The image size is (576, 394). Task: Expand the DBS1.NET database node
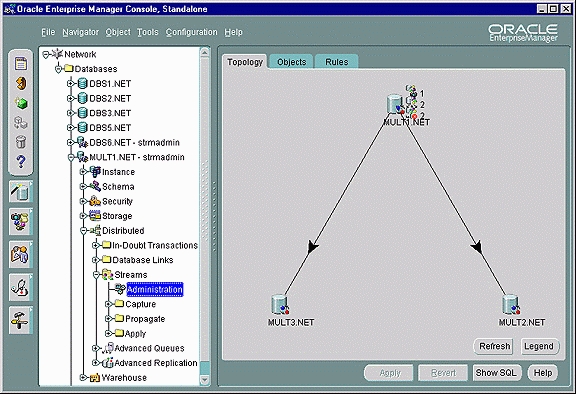tap(70, 84)
